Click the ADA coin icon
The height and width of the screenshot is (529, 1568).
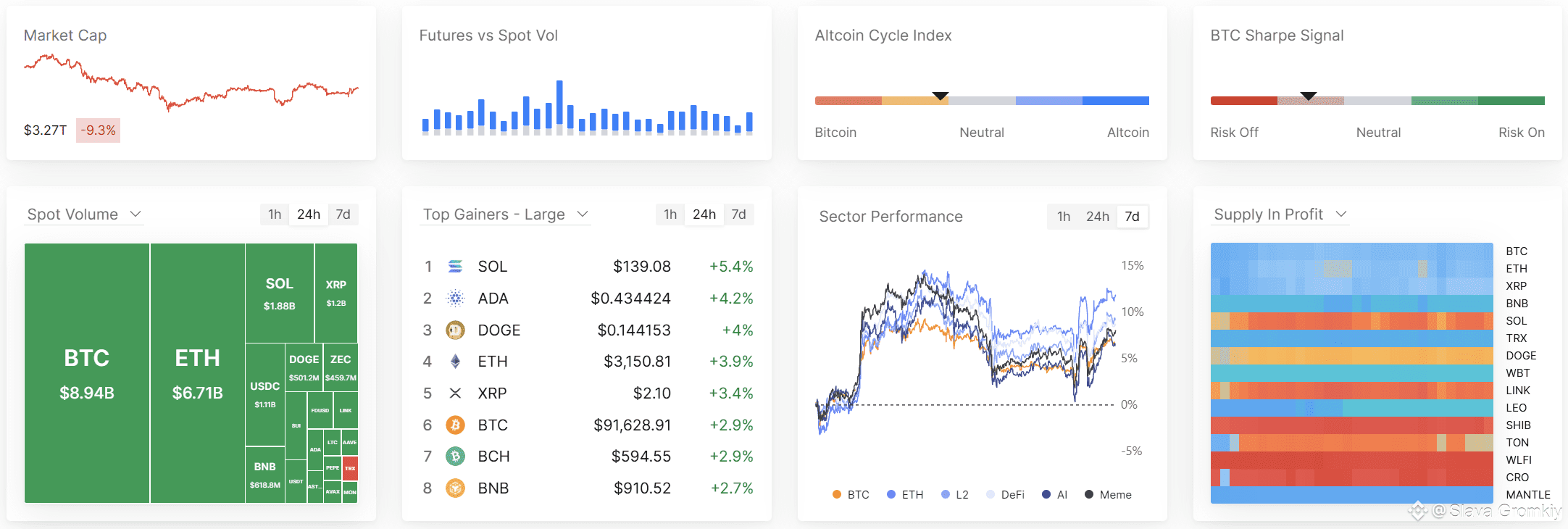455,299
